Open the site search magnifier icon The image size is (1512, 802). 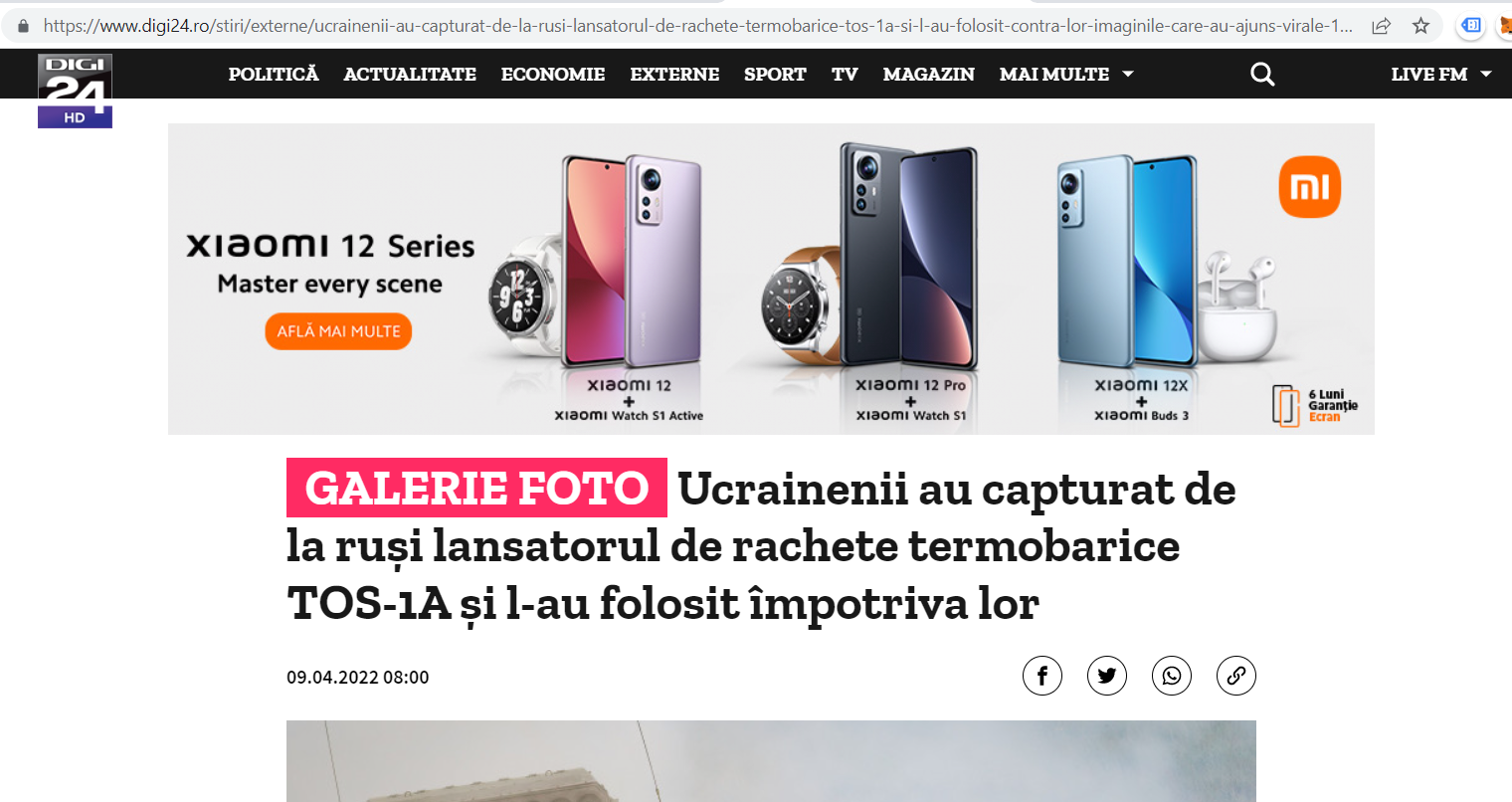pos(1262,74)
